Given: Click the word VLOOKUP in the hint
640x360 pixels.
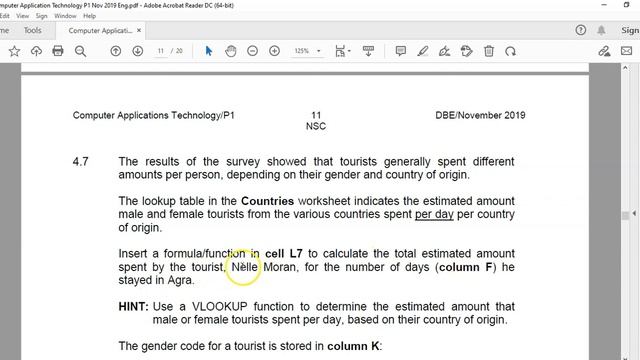Looking at the screenshot, I should pos(220,307).
